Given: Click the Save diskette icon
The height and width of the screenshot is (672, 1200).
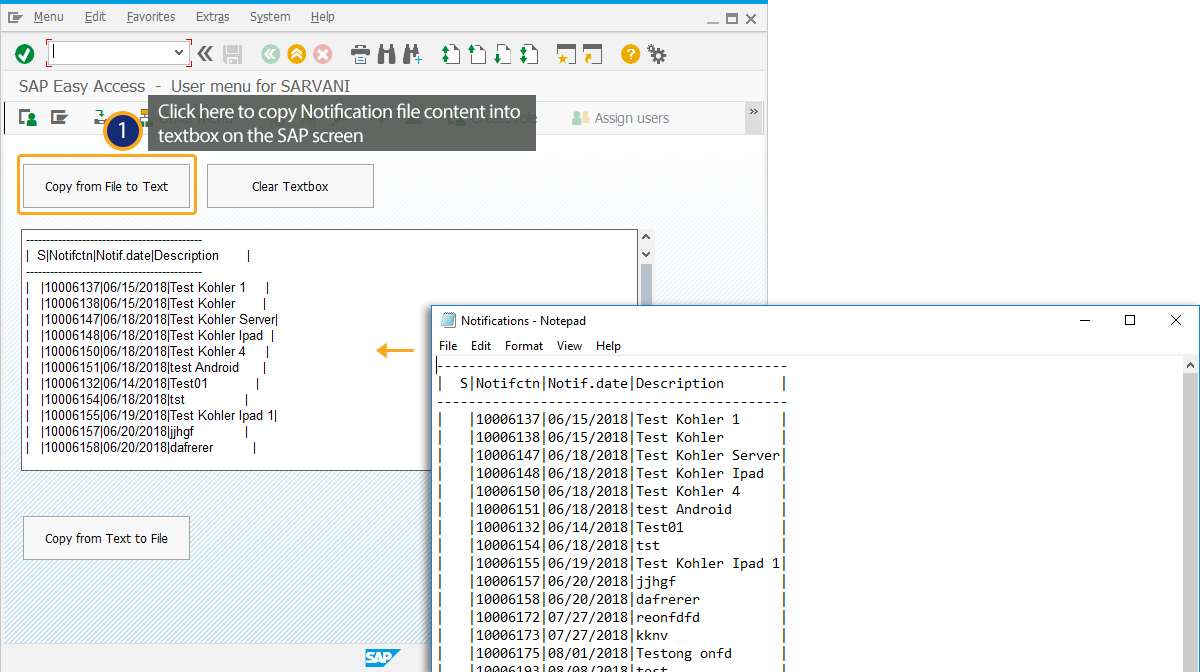Looking at the screenshot, I should [x=233, y=54].
